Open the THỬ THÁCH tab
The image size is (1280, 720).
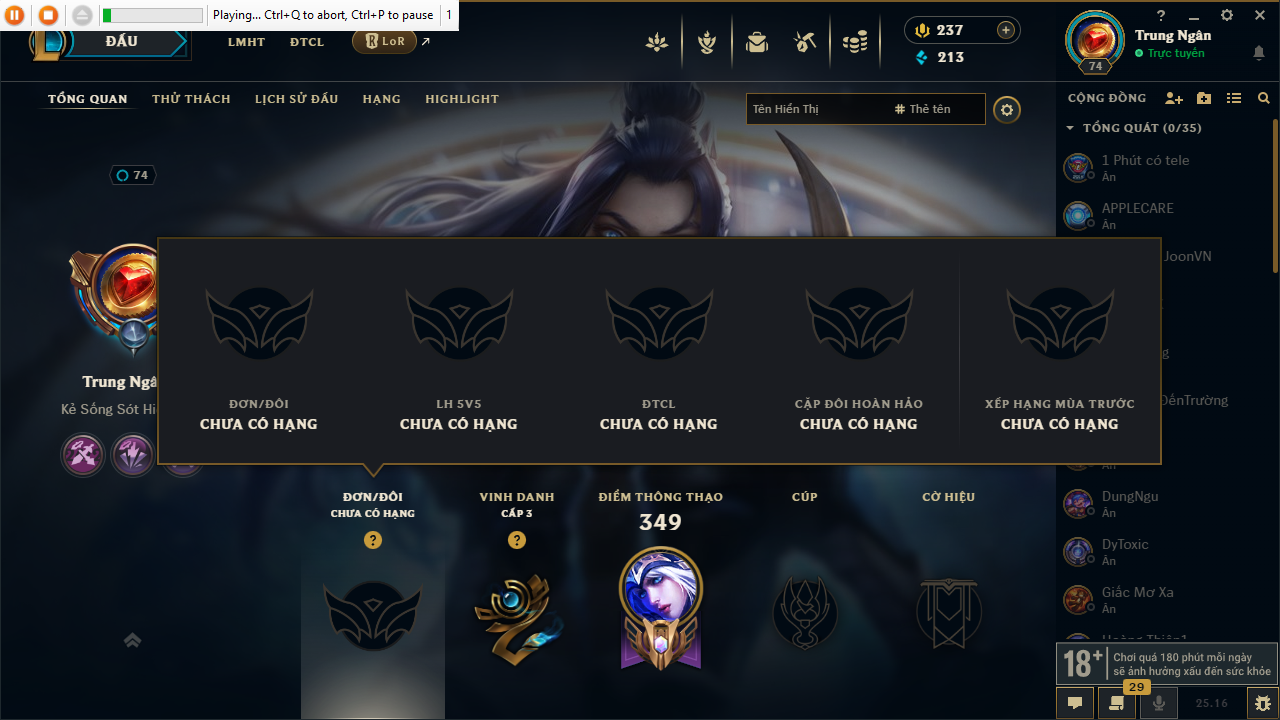click(191, 99)
